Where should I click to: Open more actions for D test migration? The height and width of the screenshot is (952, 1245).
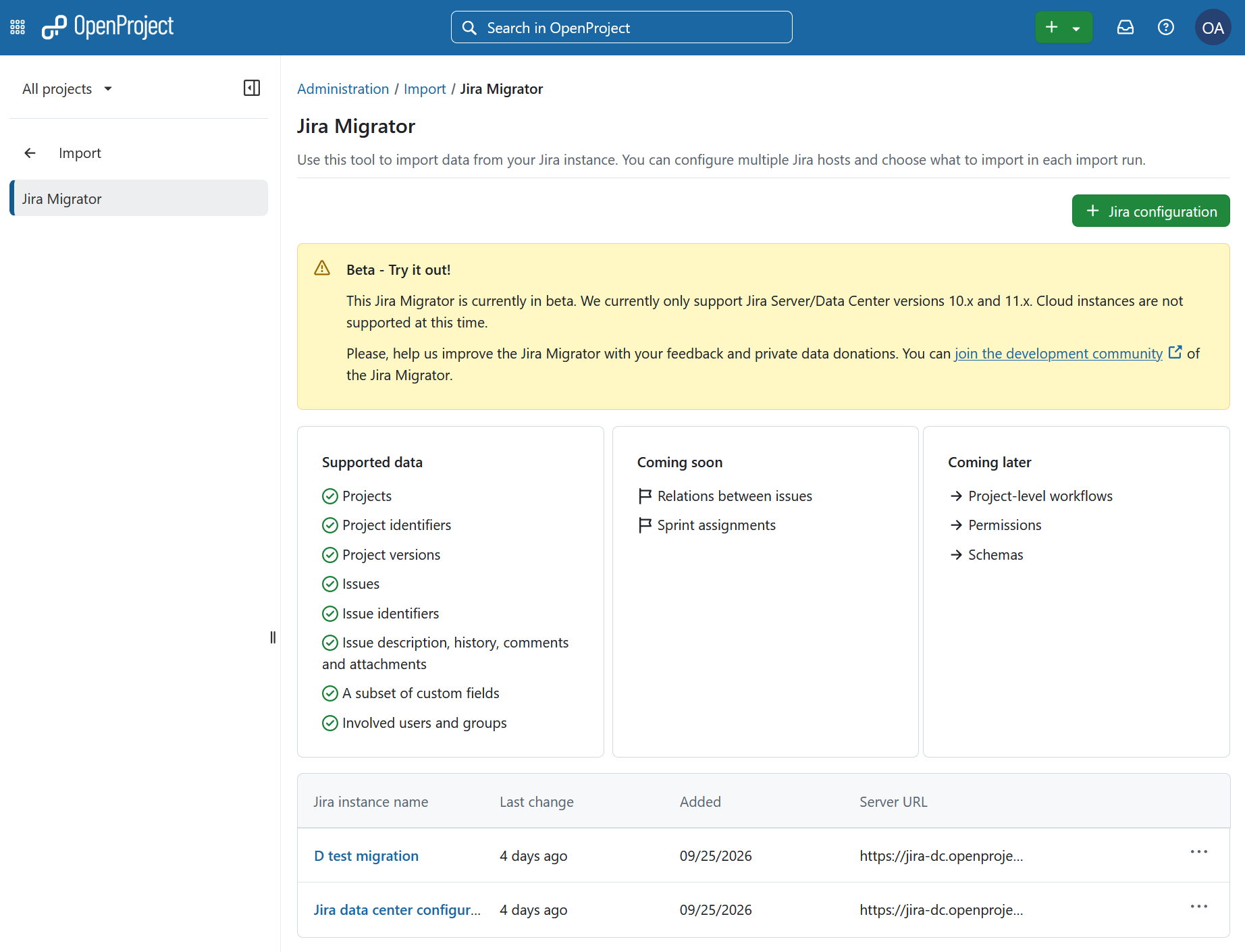(1199, 852)
